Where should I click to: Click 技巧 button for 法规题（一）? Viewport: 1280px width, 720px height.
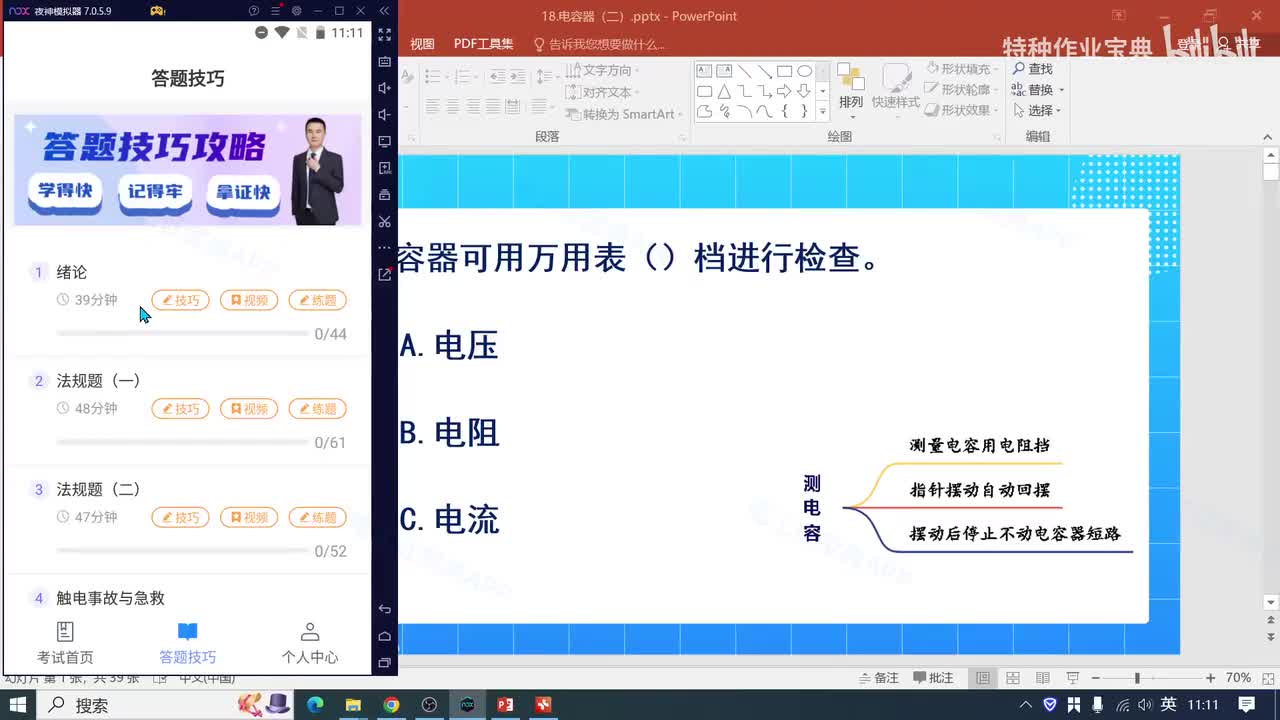[180, 408]
